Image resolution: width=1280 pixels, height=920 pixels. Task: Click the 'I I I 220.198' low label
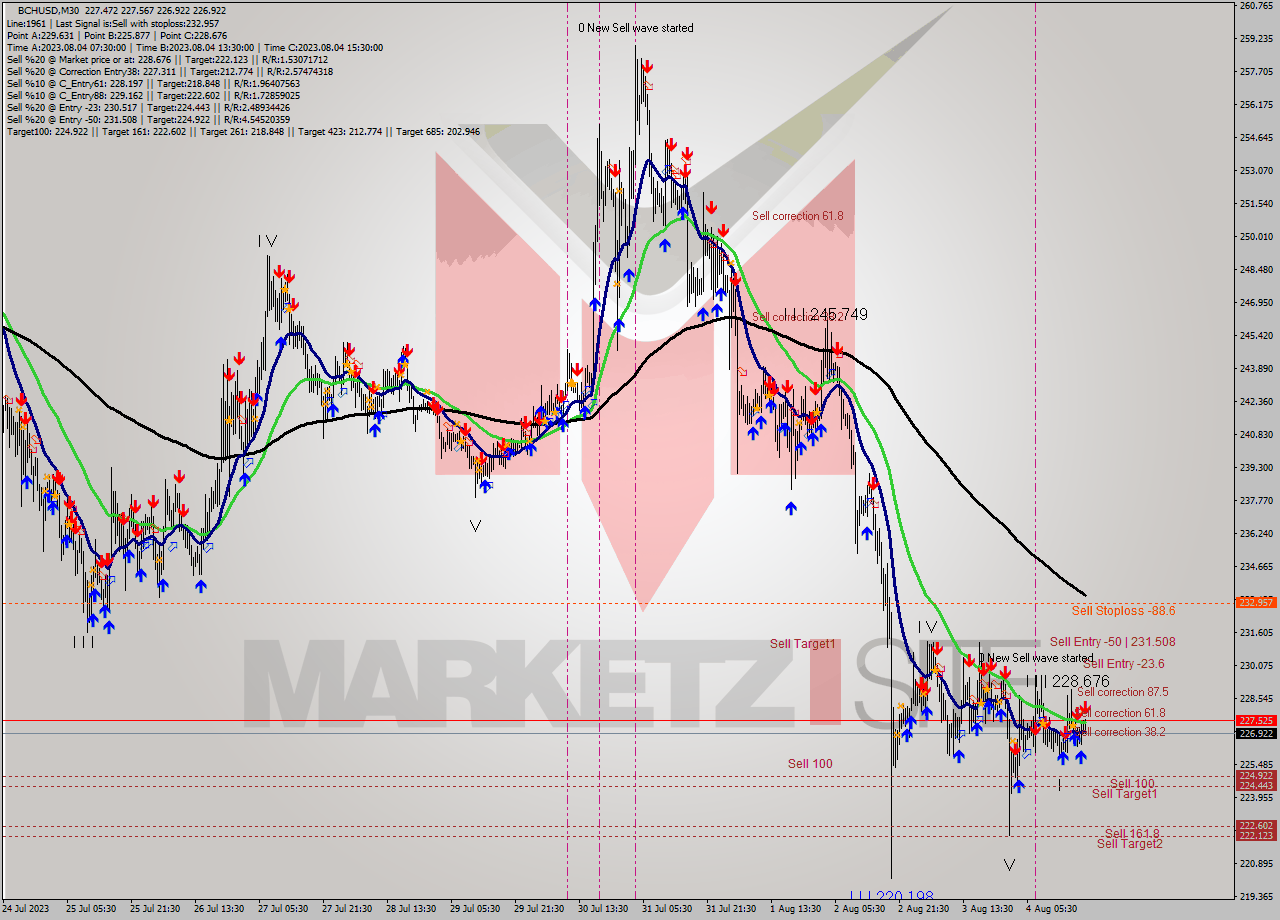pyautogui.click(x=891, y=897)
